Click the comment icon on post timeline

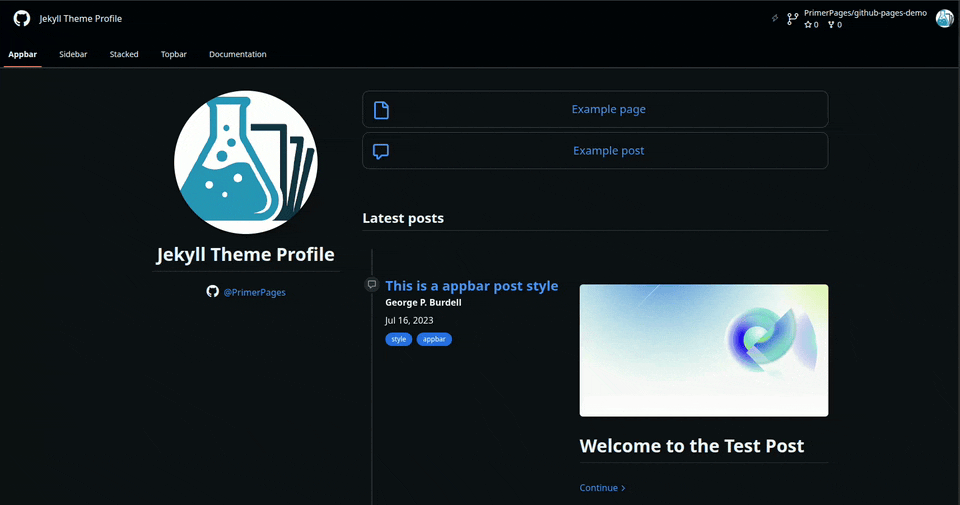372,285
